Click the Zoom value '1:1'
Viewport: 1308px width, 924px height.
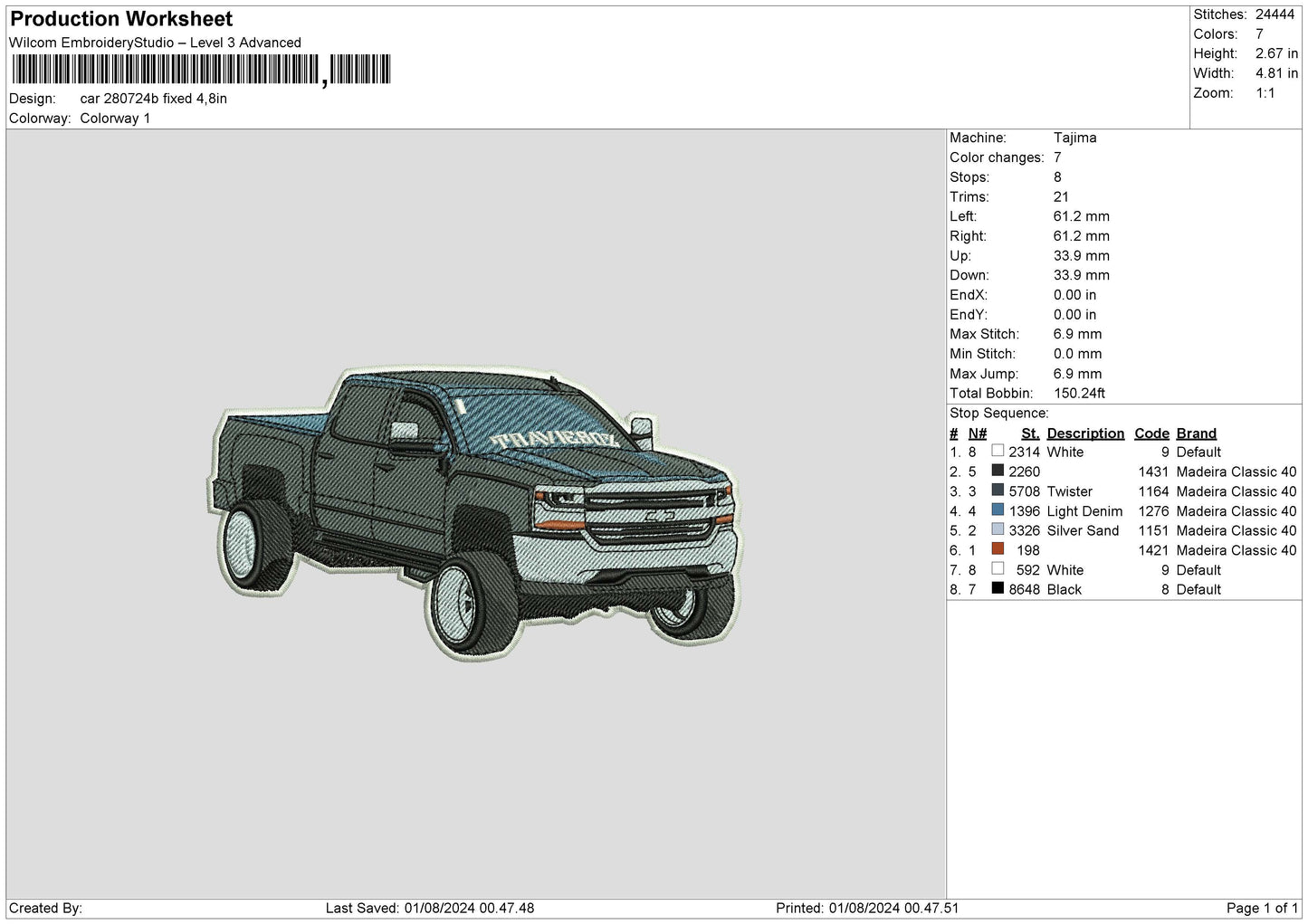point(1265,93)
